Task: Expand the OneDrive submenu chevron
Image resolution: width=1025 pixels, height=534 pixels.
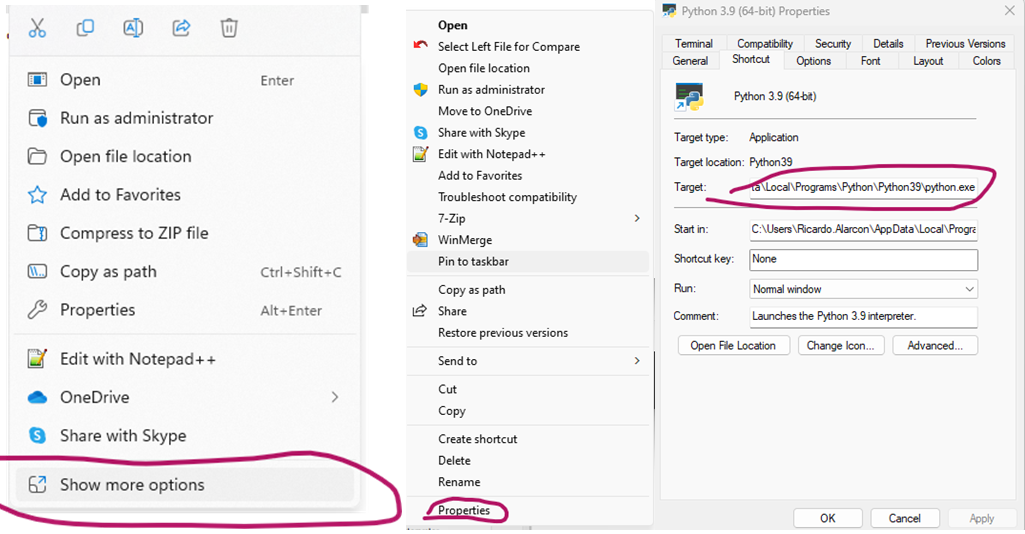Action: point(335,397)
